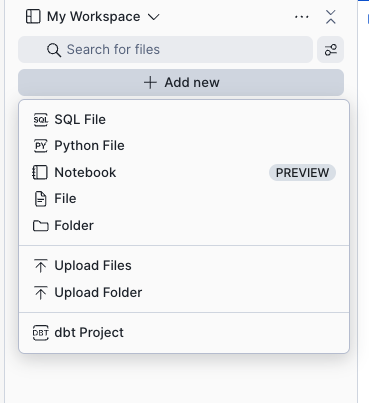Click the PREVIEW badge beside Notebook

[x=302, y=173]
